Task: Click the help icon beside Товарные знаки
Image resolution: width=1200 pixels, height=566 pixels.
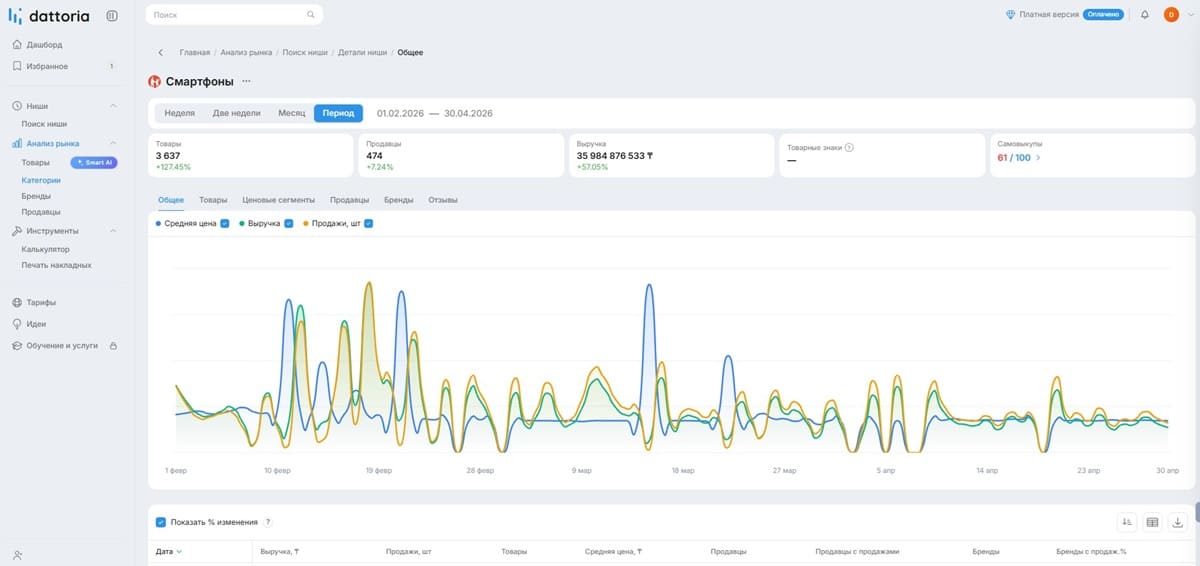Action: pos(849,147)
